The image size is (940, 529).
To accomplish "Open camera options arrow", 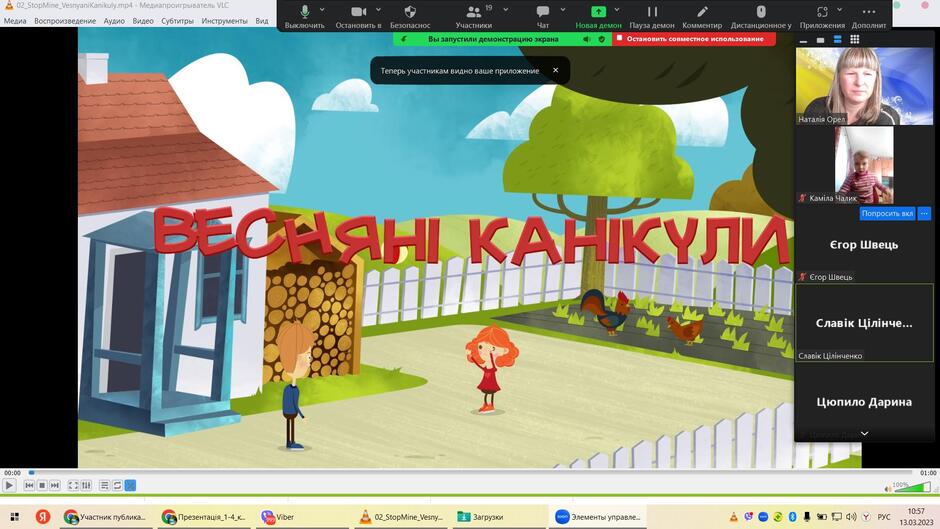I will coord(378,10).
